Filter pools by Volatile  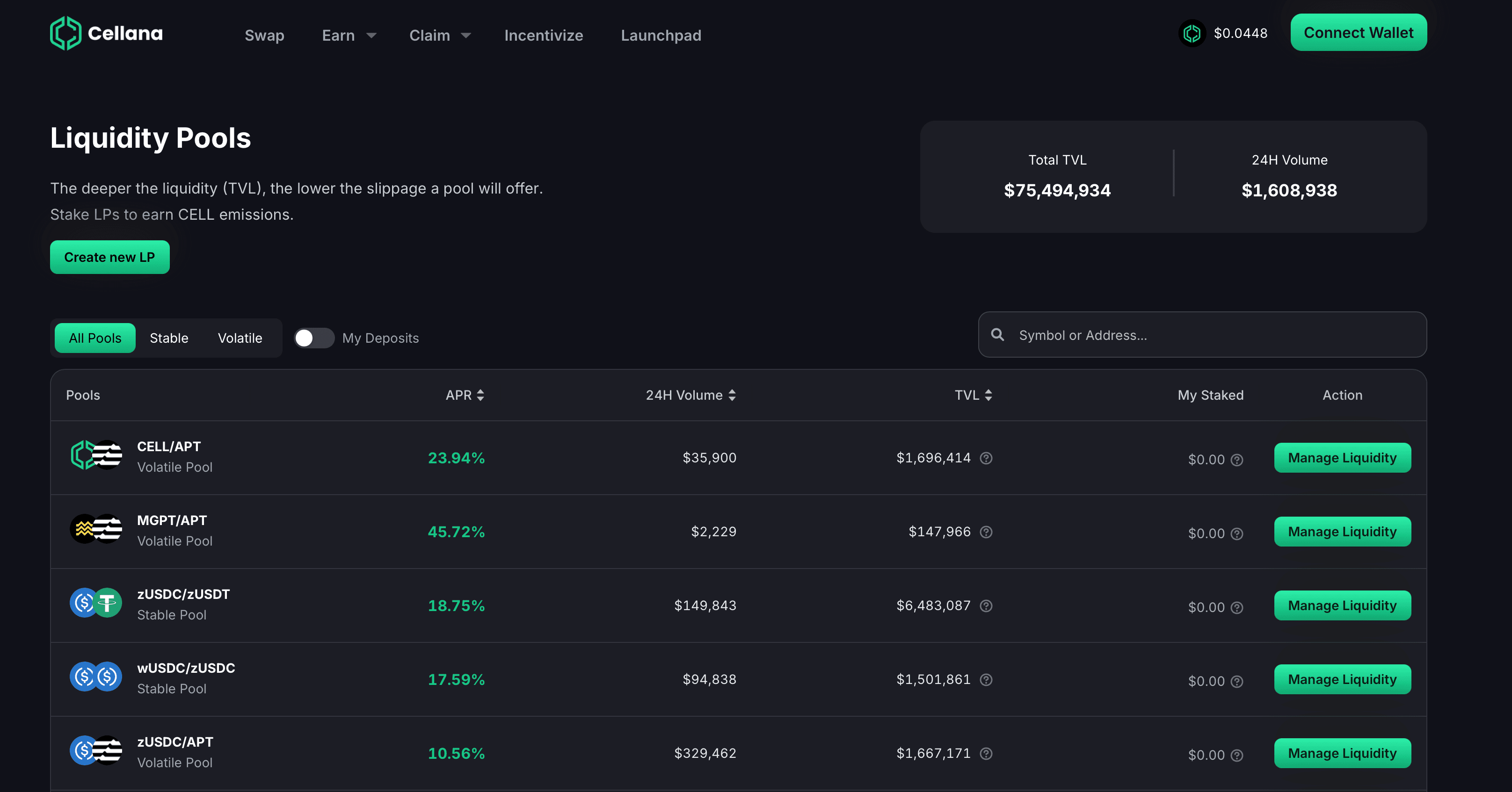[240, 338]
